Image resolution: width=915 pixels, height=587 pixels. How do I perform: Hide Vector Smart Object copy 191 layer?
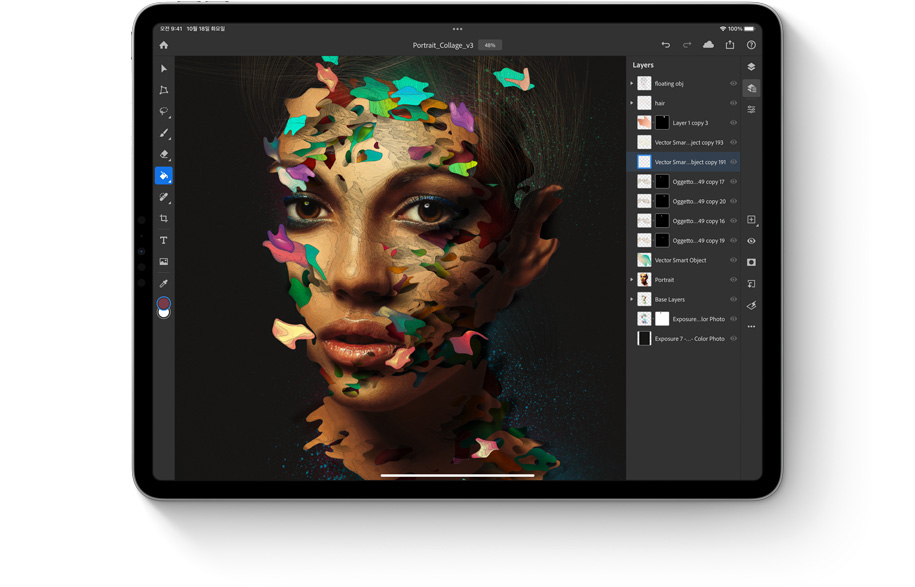coord(734,162)
